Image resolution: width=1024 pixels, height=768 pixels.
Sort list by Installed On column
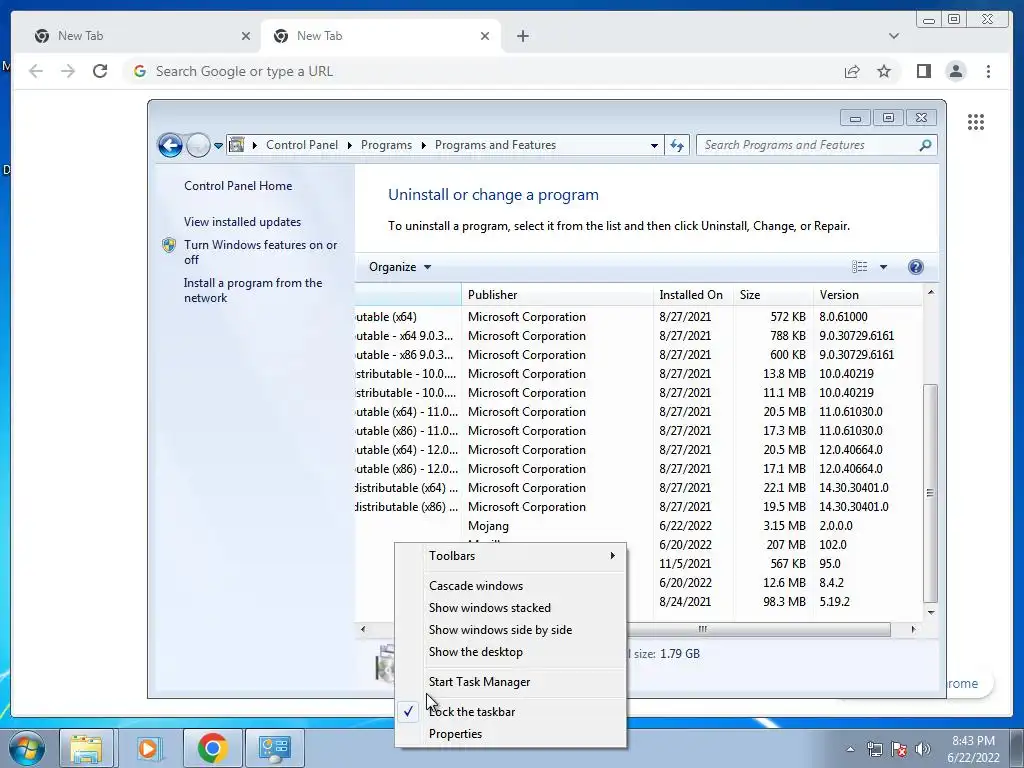(693, 295)
